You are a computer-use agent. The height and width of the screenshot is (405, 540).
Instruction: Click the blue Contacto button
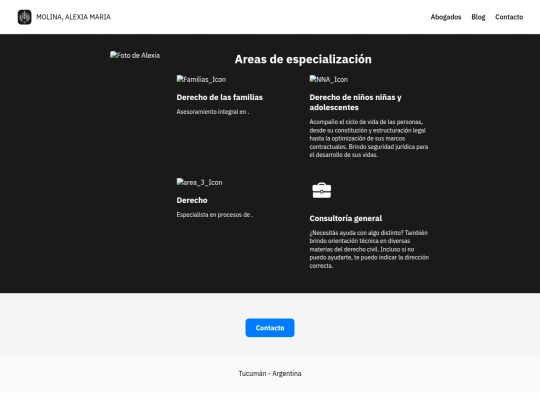(270, 328)
